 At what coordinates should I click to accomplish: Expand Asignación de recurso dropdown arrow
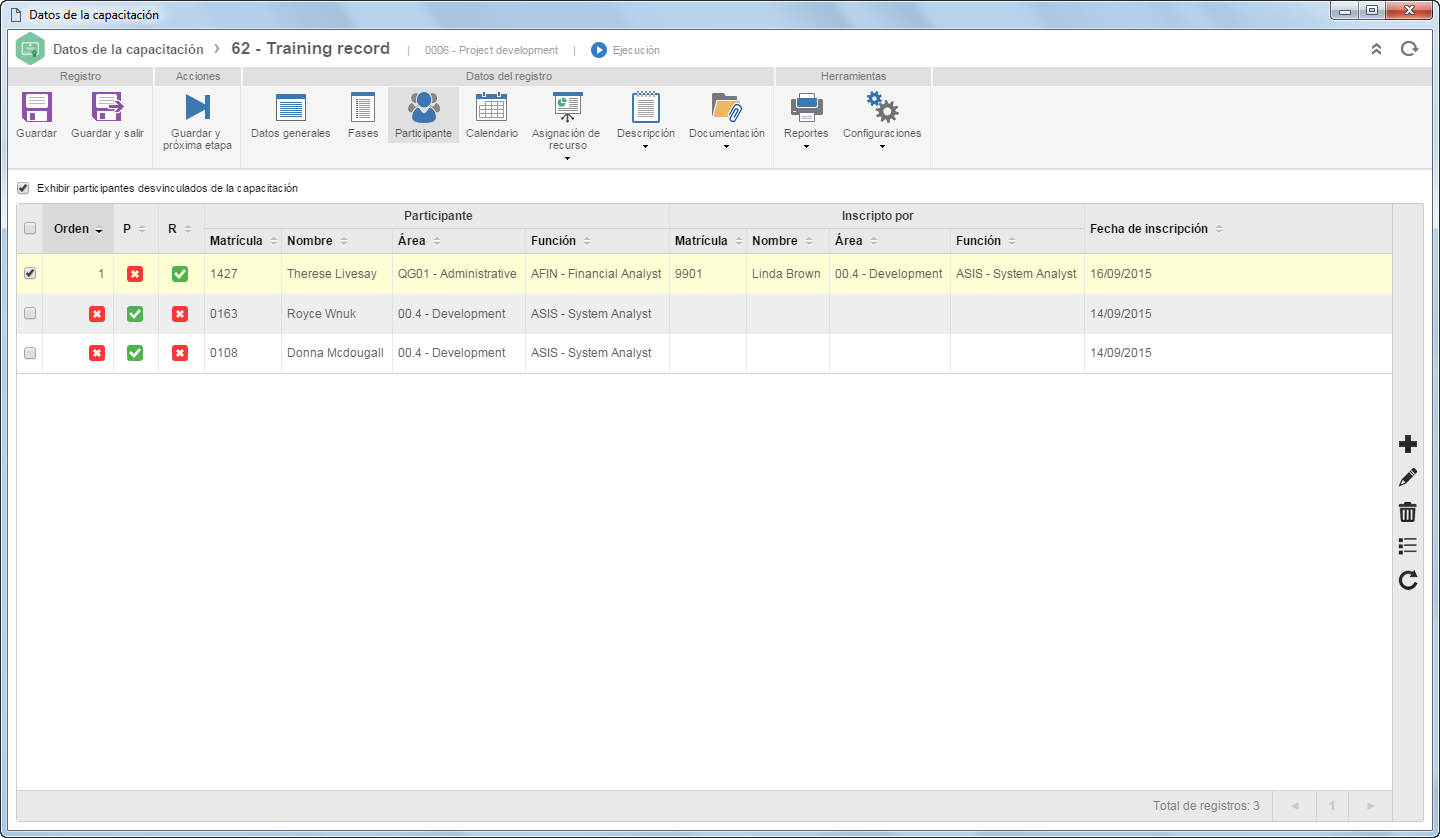tap(566, 158)
